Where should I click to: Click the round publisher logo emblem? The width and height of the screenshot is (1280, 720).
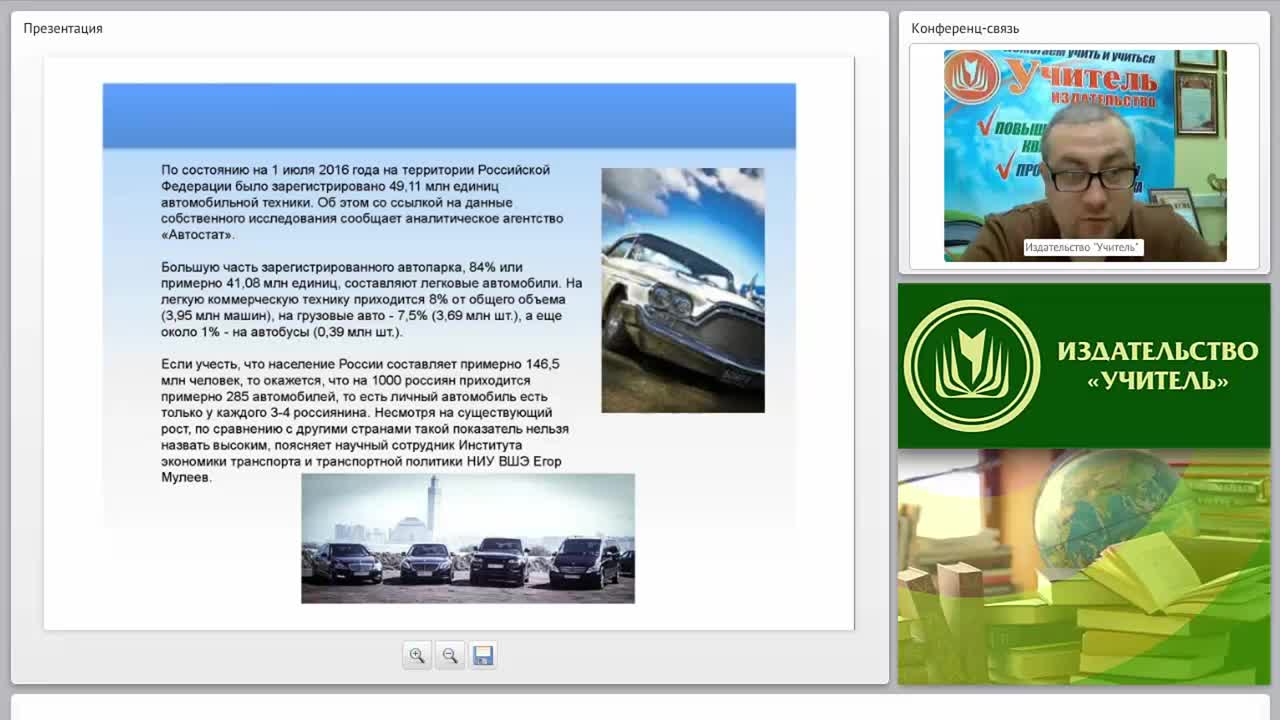coord(972,366)
